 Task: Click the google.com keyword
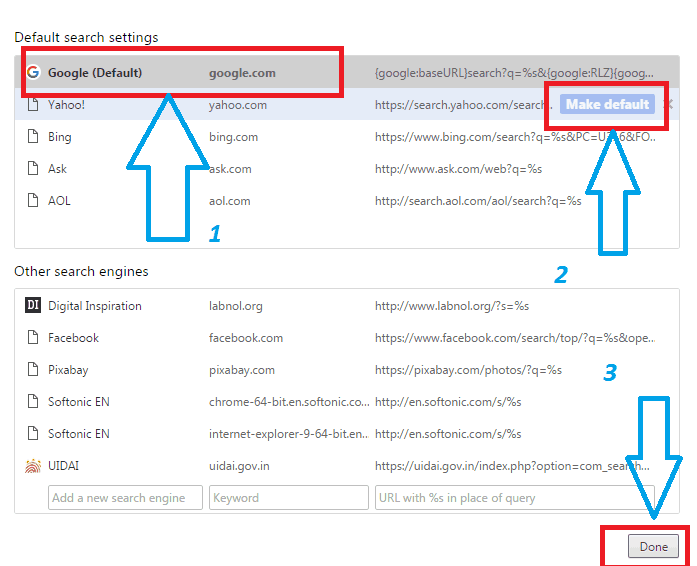pyautogui.click(x=242, y=73)
